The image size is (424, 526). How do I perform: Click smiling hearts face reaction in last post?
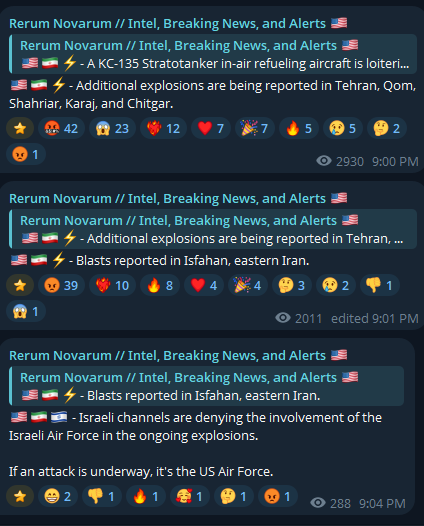(190, 496)
